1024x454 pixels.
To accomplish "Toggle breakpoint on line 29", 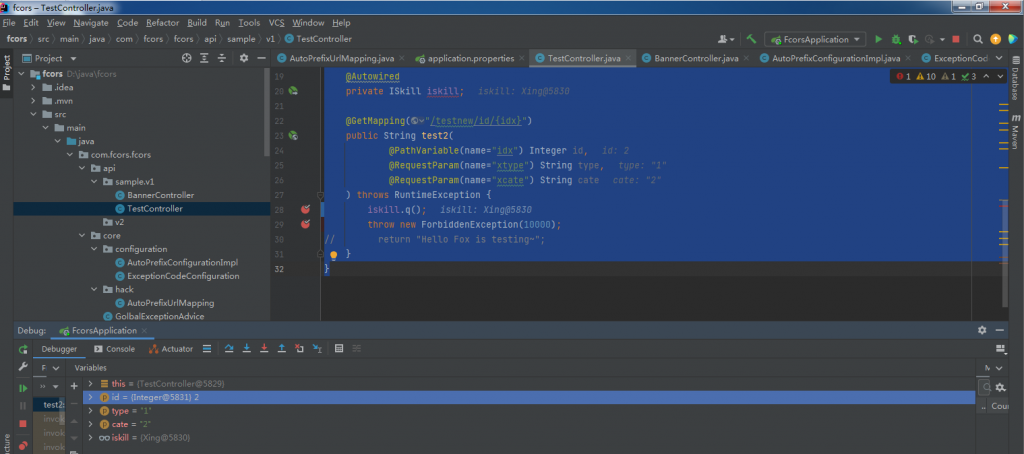I will (x=305, y=224).
